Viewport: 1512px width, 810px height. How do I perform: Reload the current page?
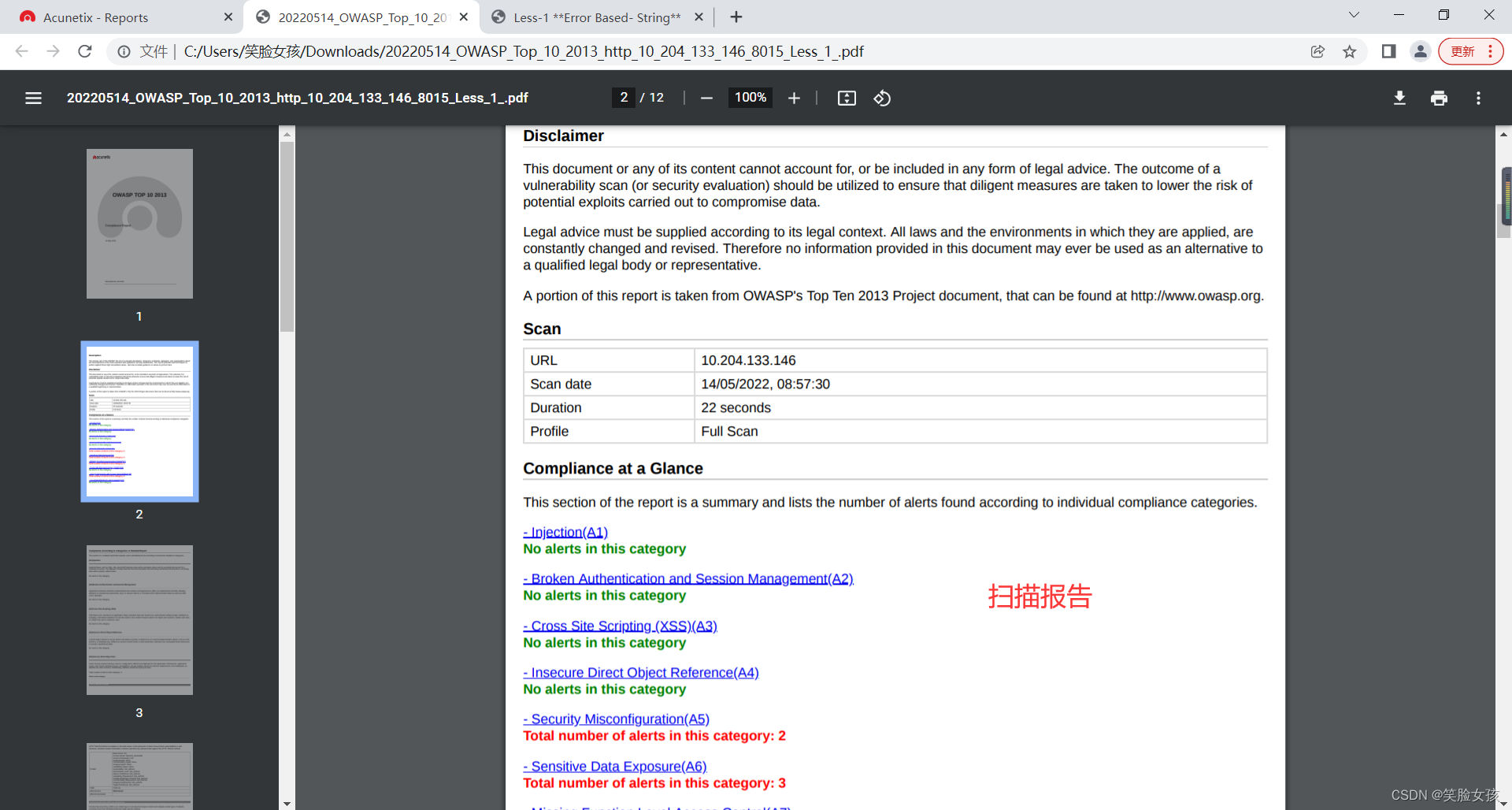(x=85, y=51)
